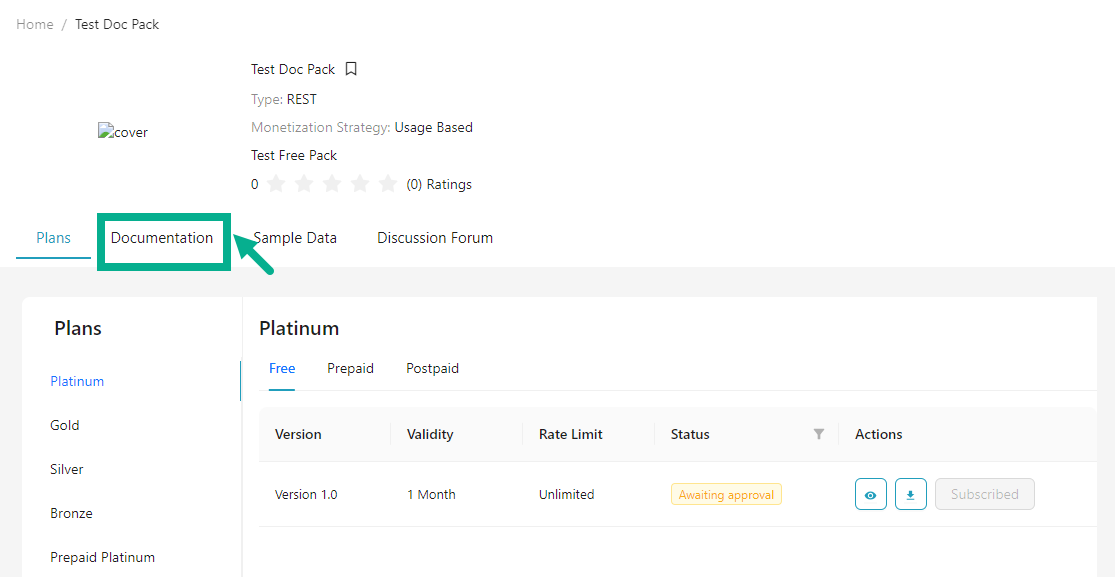
Task: Open the Discussion Forum tab
Action: (x=434, y=238)
